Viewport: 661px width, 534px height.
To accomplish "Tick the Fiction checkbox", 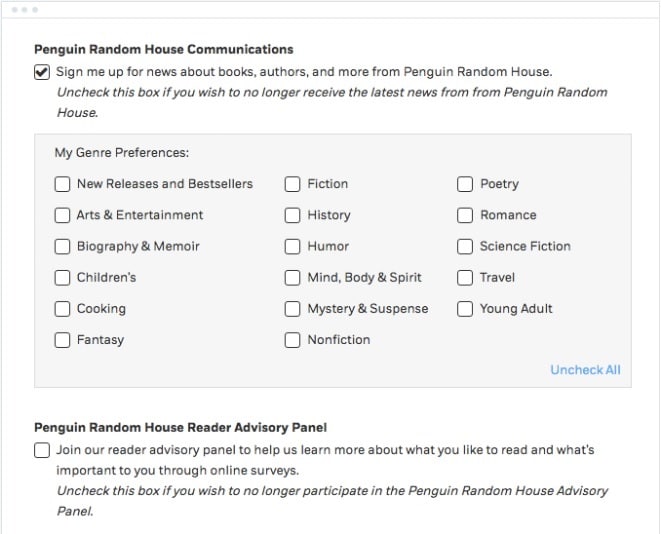I will (x=292, y=184).
